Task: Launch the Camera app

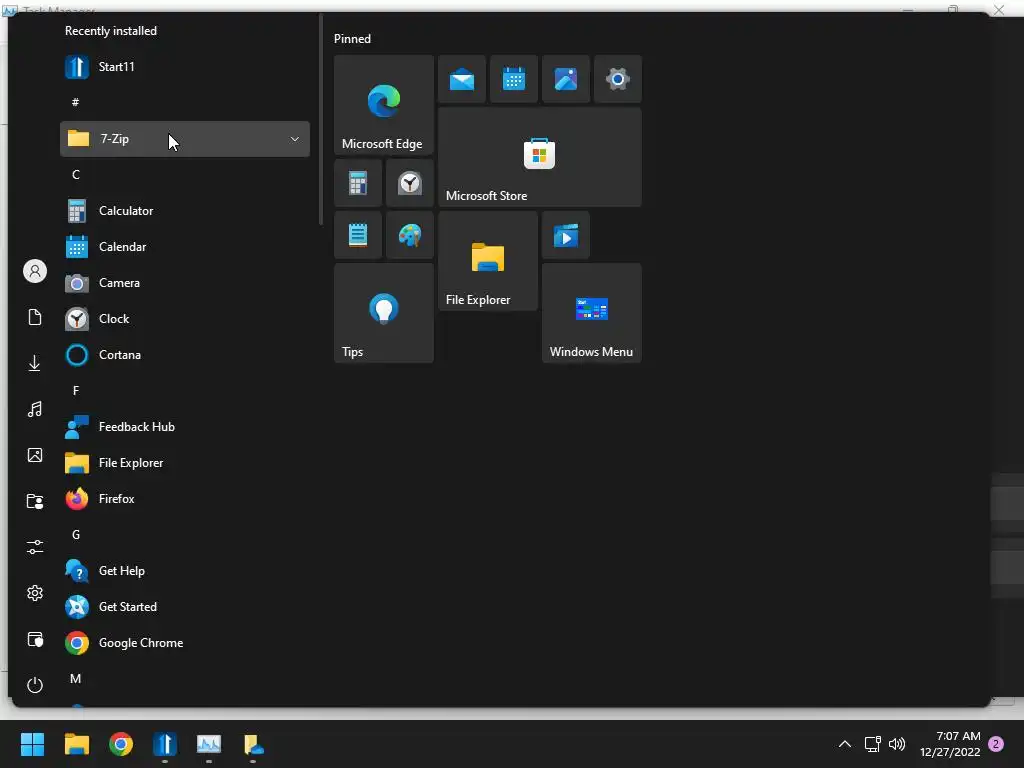Action: [x=185, y=283]
